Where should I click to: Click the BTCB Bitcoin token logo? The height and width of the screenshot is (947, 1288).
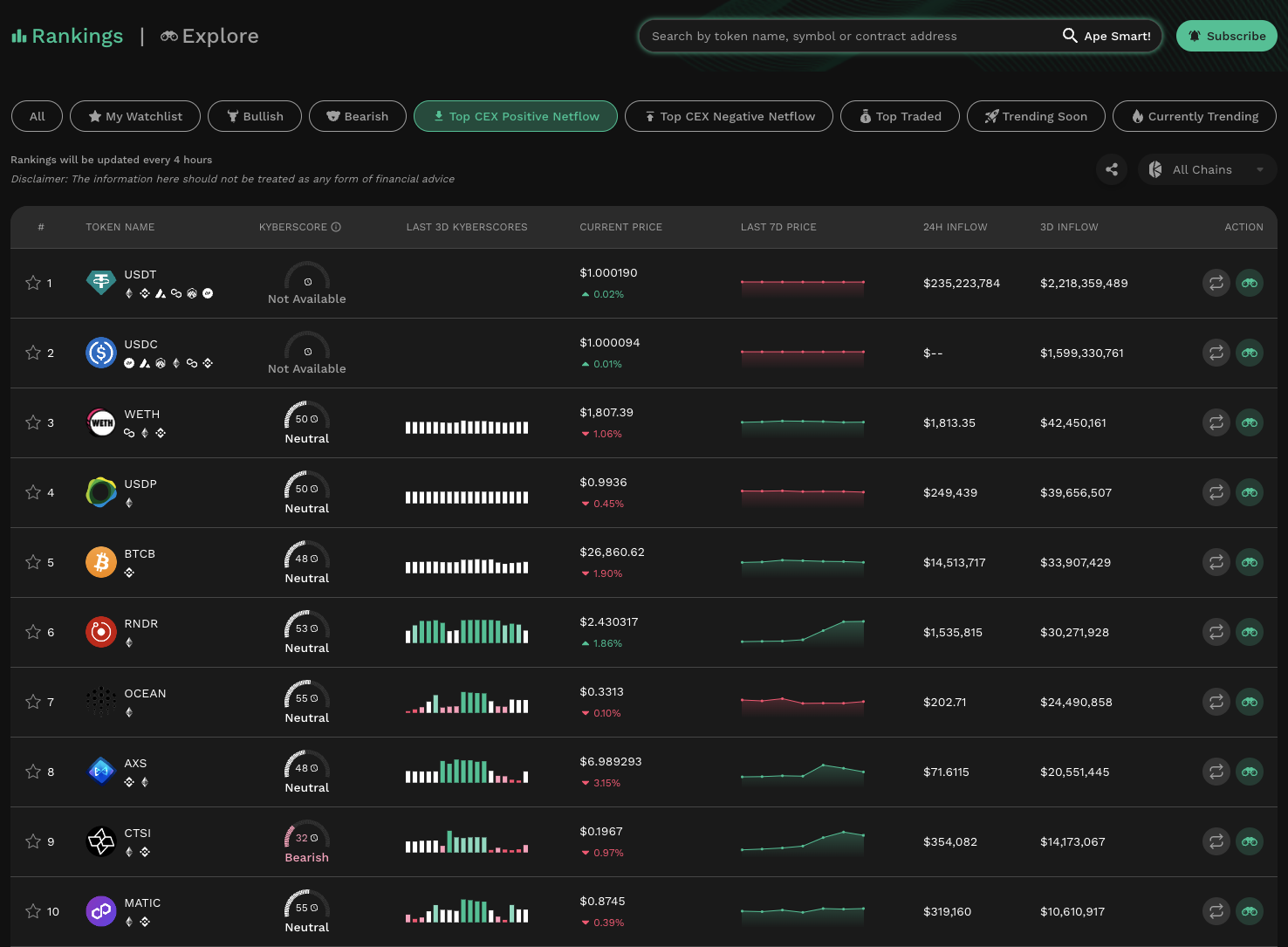tap(101, 562)
